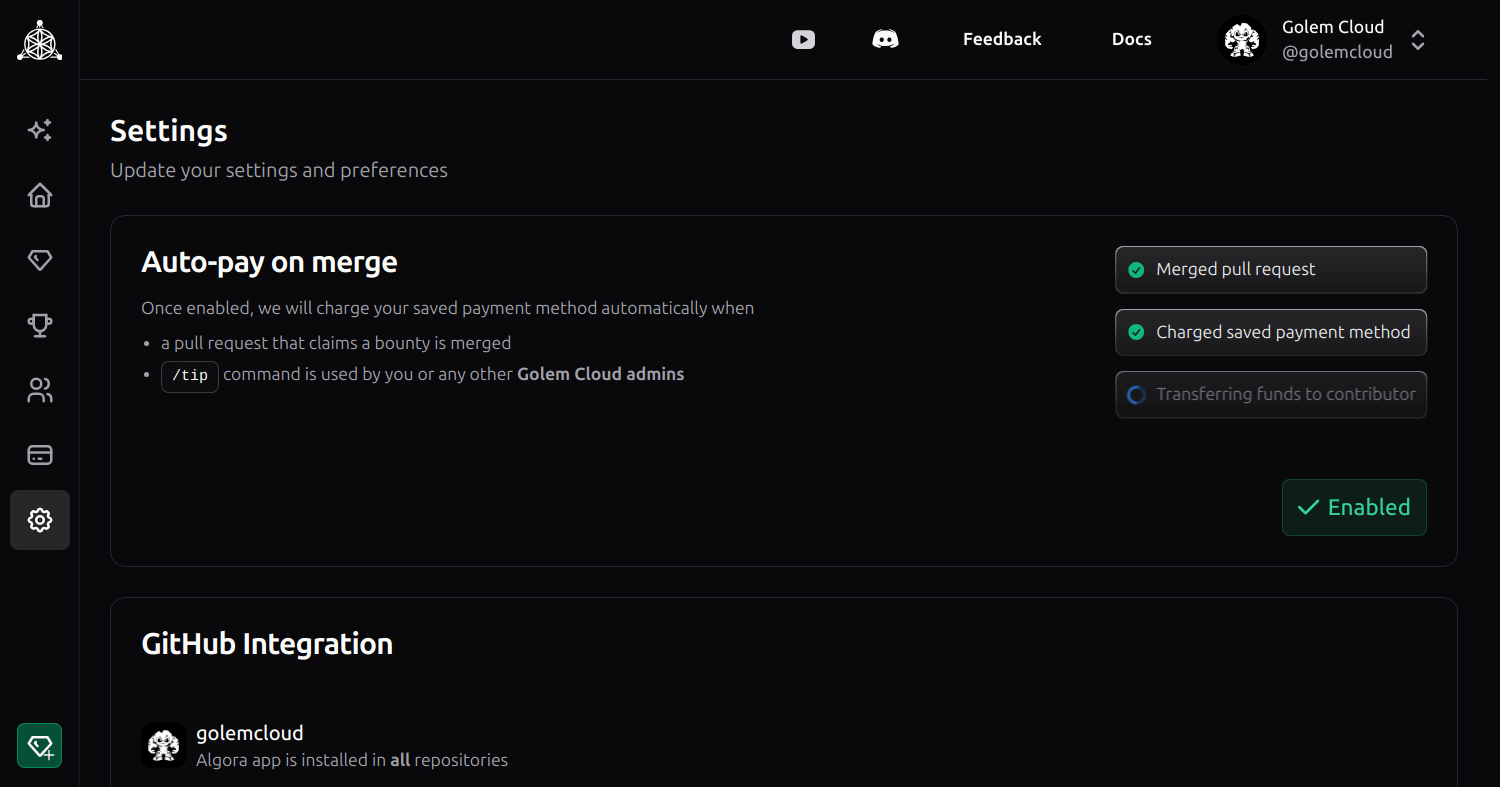This screenshot has width=1500, height=787.
Task: Click the green check on Charged saved payment method
Action: click(x=1136, y=332)
